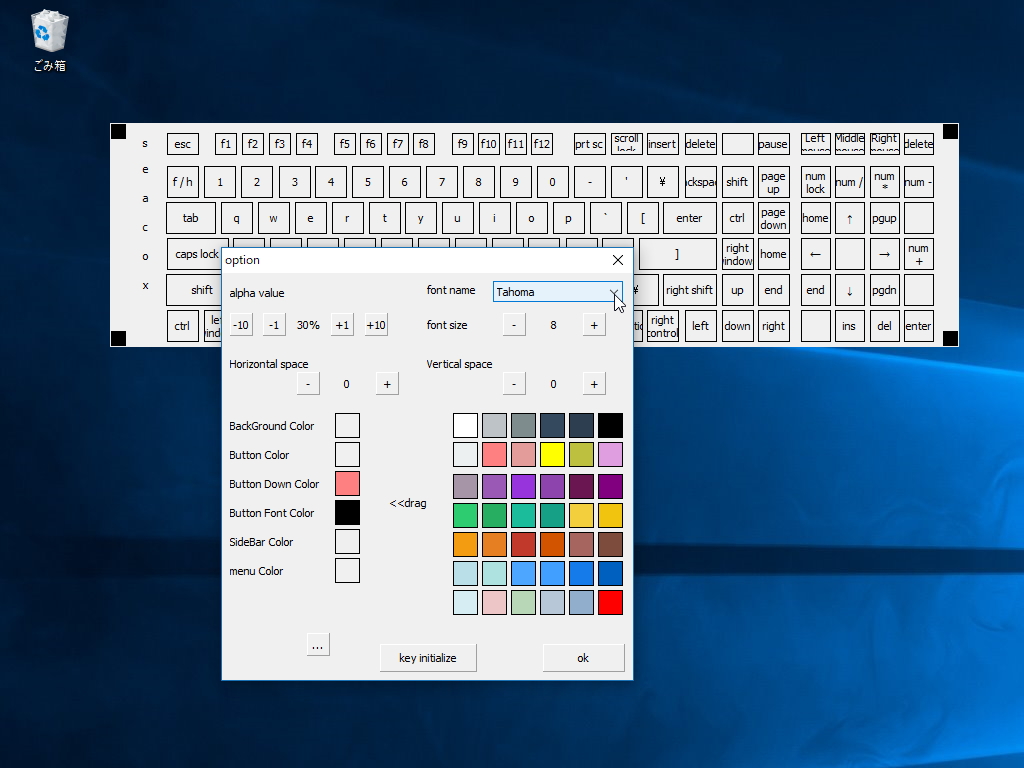Click the sidebar letter o
The height and width of the screenshot is (768, 1024).
coord(145,257)
